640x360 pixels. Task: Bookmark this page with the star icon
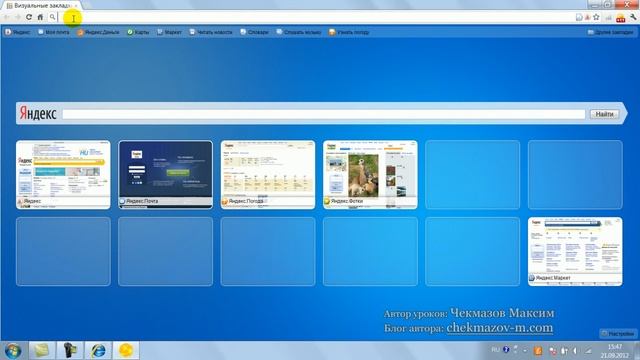(596, 17)
